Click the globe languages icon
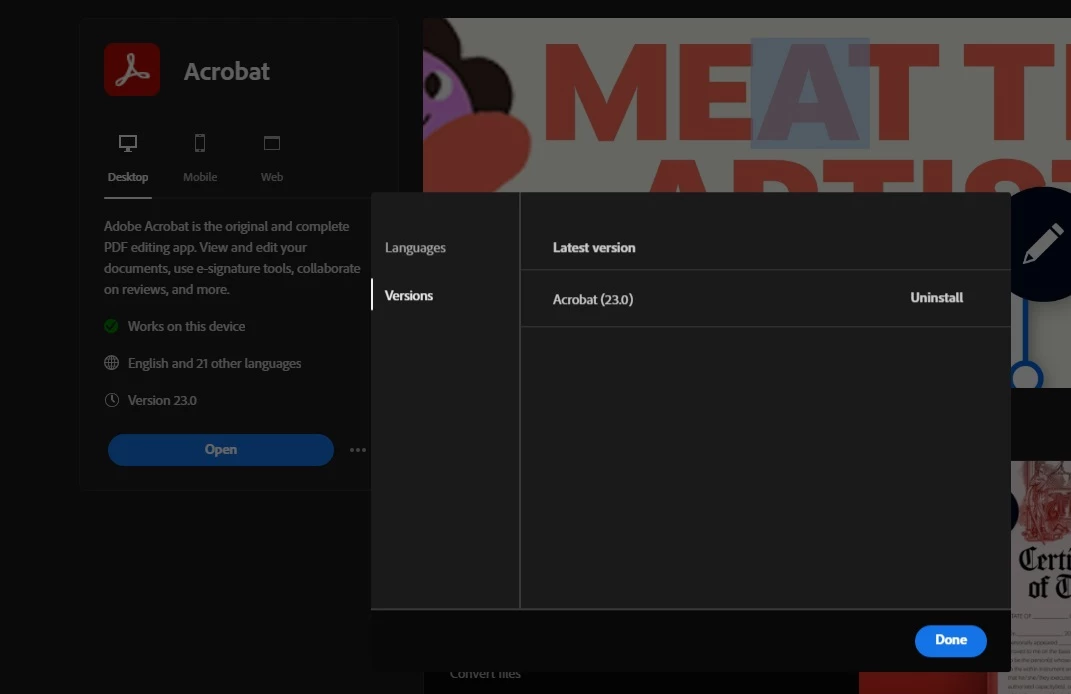The height and width of the screenshot is (694, 1071). (x=111, y=363)
